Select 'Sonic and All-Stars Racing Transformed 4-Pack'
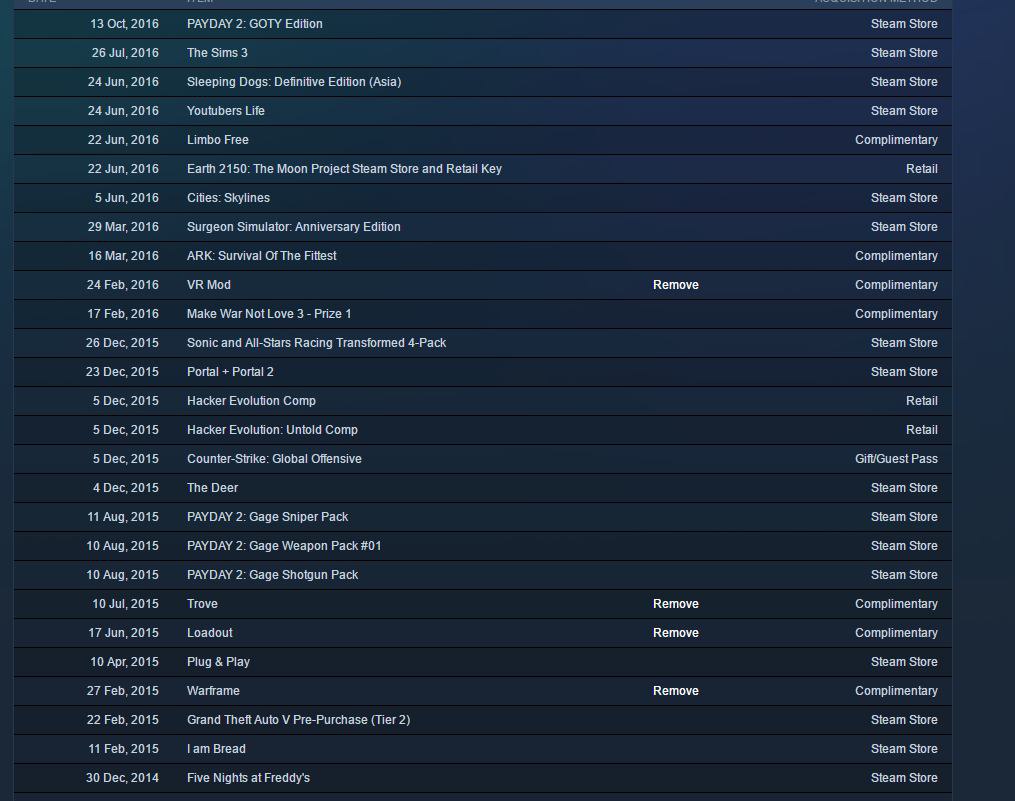This screenshot has width=1015, height=801. [316, 343]
